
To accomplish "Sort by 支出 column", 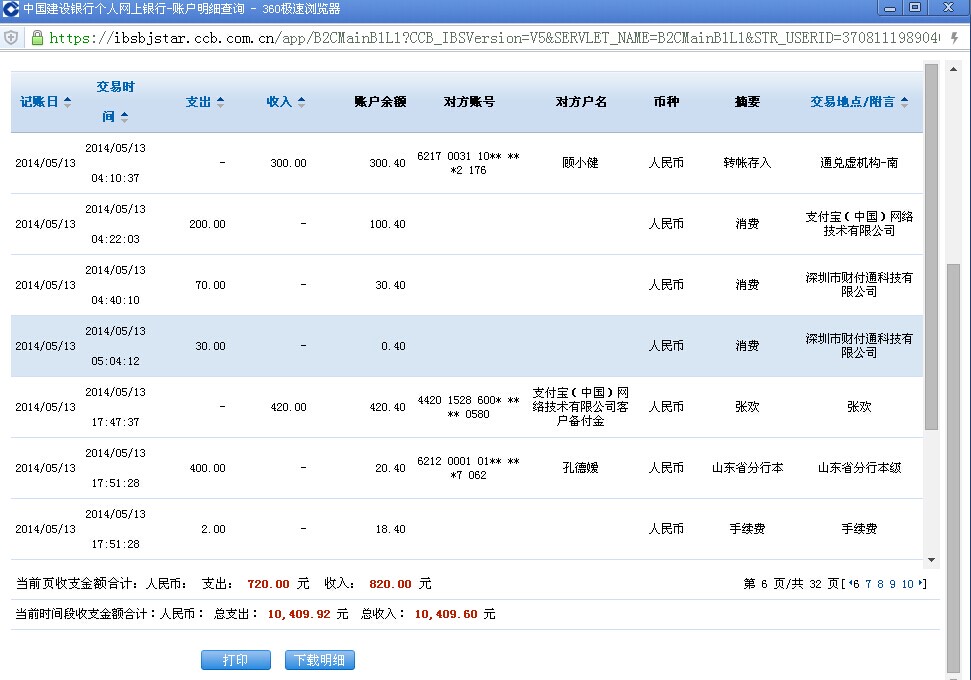I will pos(204,102).
